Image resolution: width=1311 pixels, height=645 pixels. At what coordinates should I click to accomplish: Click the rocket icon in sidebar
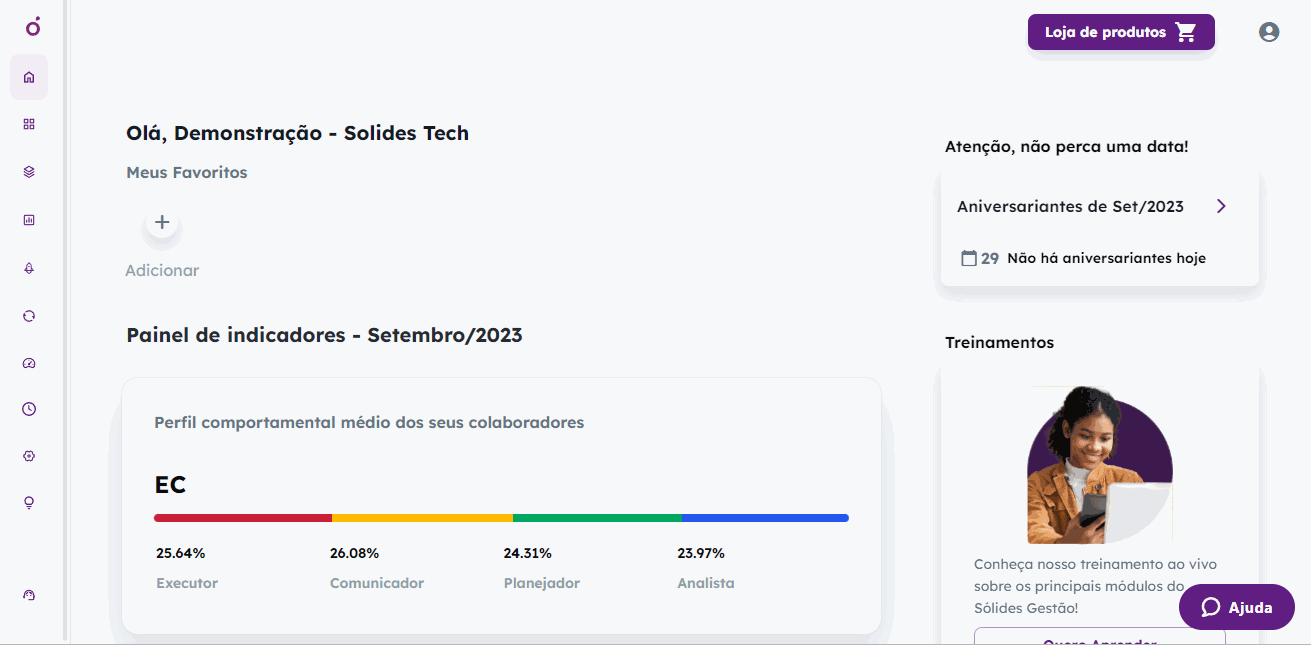29,268
